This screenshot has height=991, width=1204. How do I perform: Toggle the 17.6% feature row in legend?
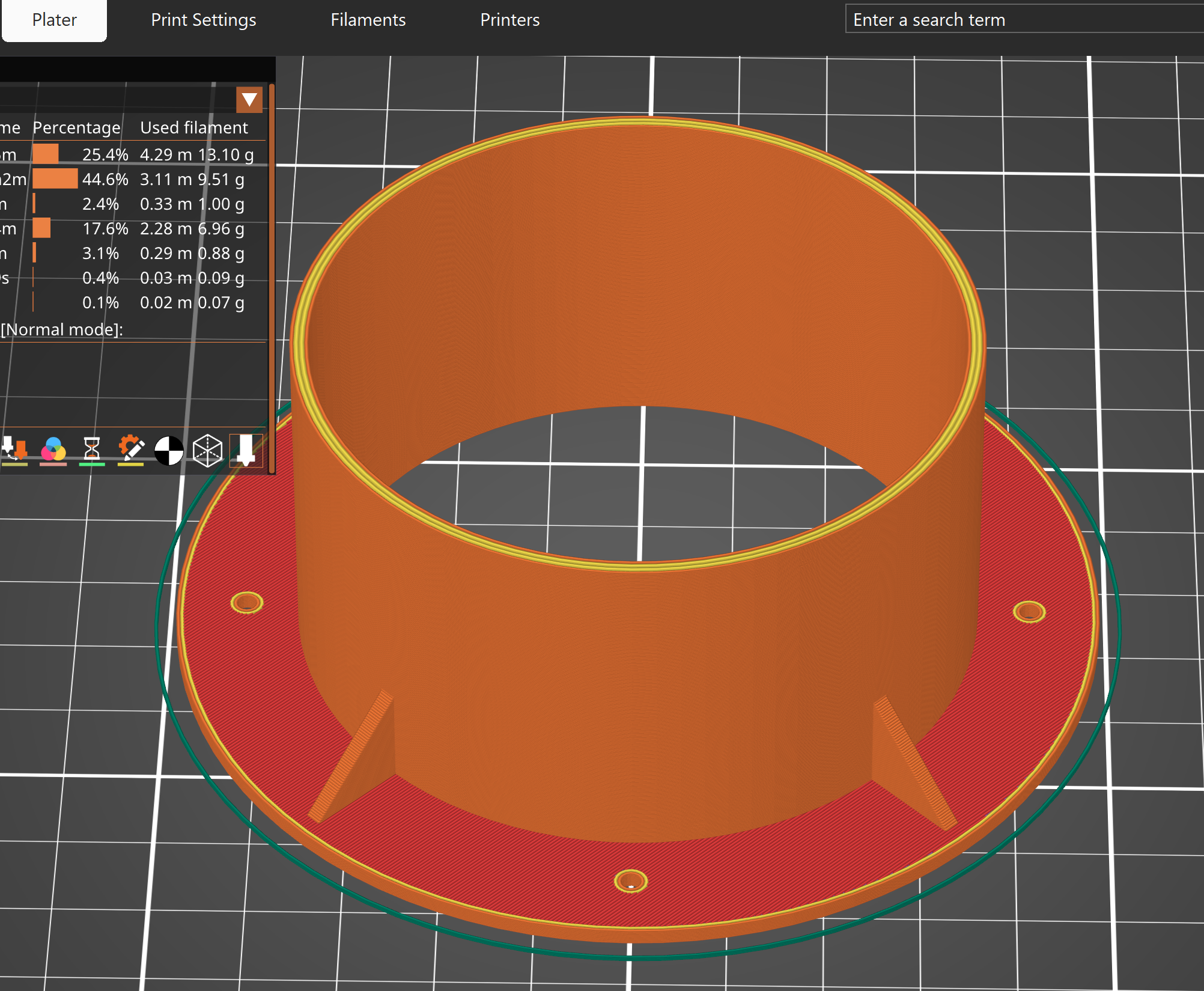(x=105, y=228)
